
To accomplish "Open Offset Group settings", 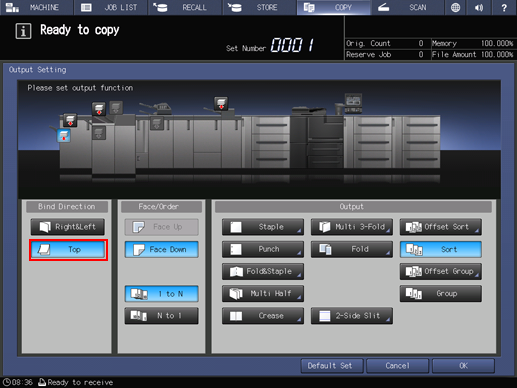I will tap(441, 271).
